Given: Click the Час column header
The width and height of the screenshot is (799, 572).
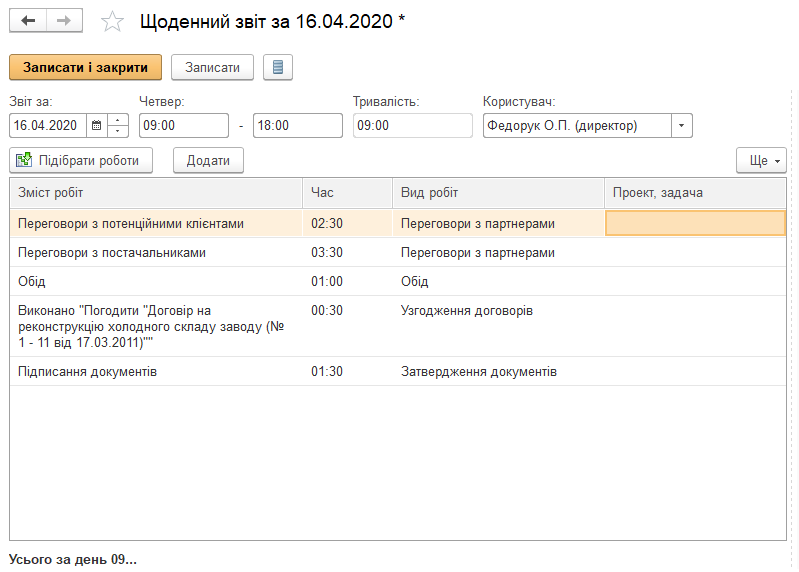Looking at the screenshot, I should pos(346,192).
